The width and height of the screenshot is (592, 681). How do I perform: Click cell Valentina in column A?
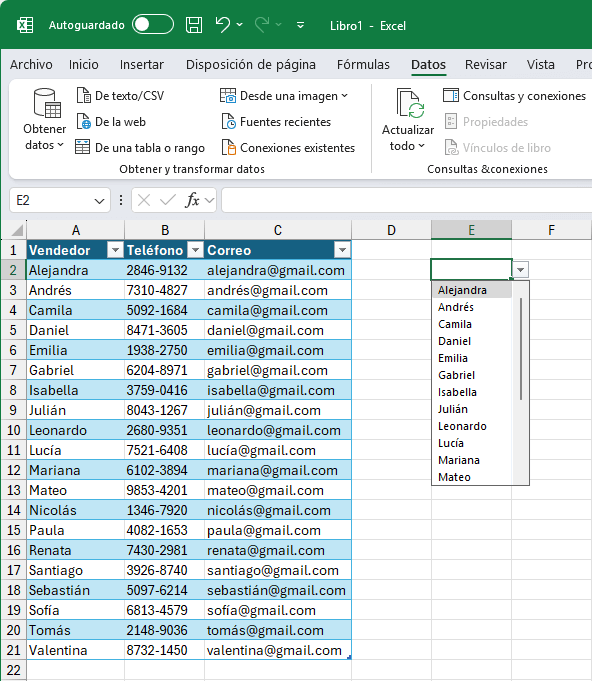[76, 650]
